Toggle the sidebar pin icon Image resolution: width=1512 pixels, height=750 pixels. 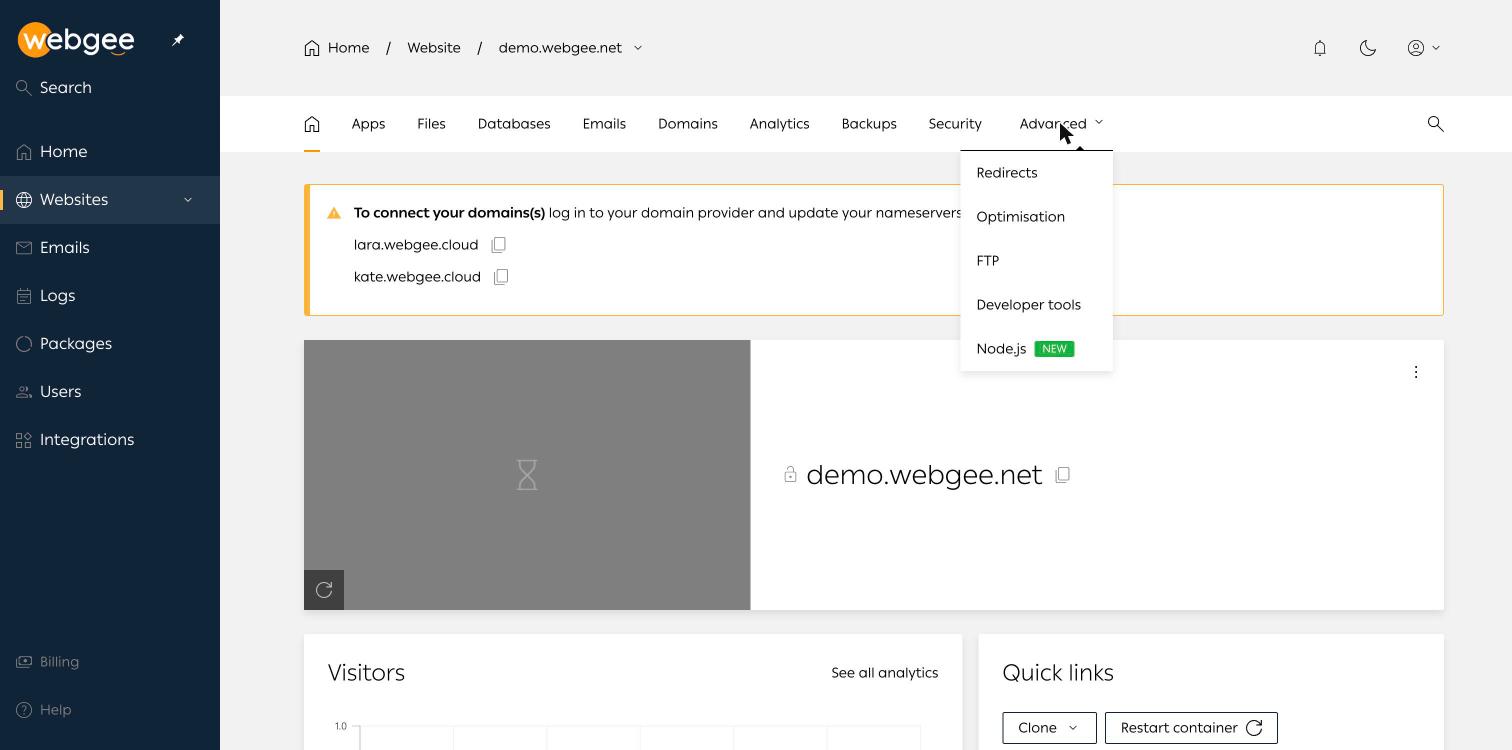[178, 40]
